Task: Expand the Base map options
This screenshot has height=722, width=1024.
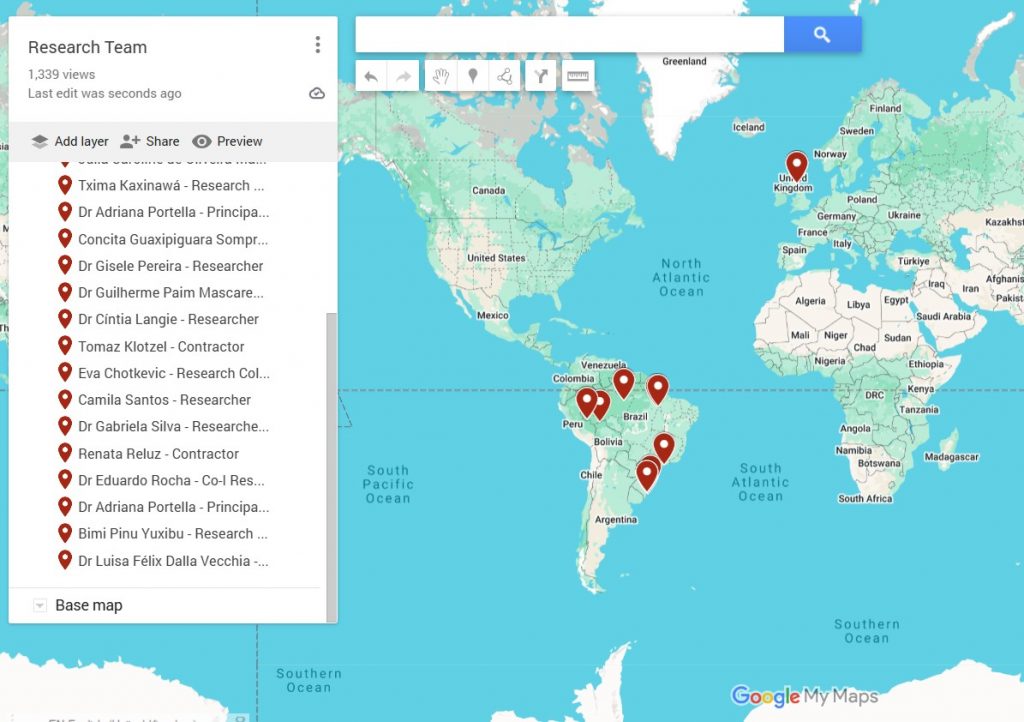Action: click(40, 605)
